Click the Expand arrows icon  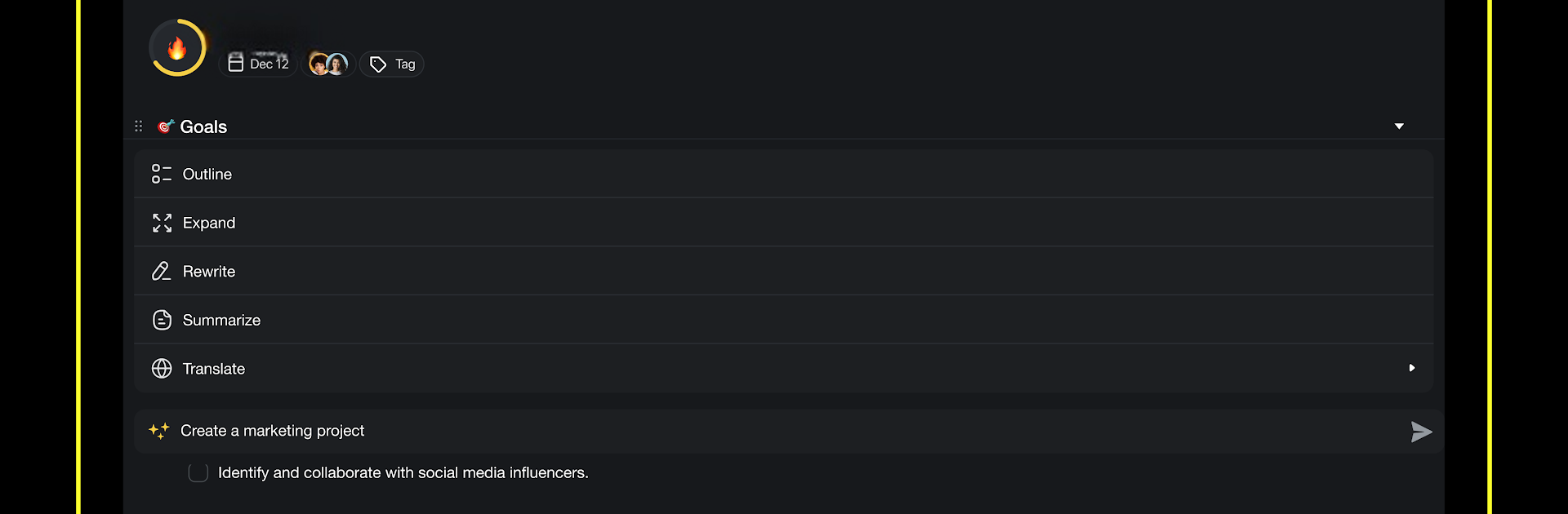(x=162, y=223)
